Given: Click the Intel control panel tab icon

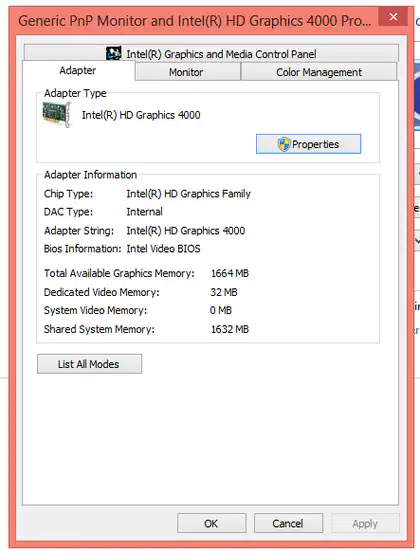Looking at the screenshot, I should pos(114,53).
